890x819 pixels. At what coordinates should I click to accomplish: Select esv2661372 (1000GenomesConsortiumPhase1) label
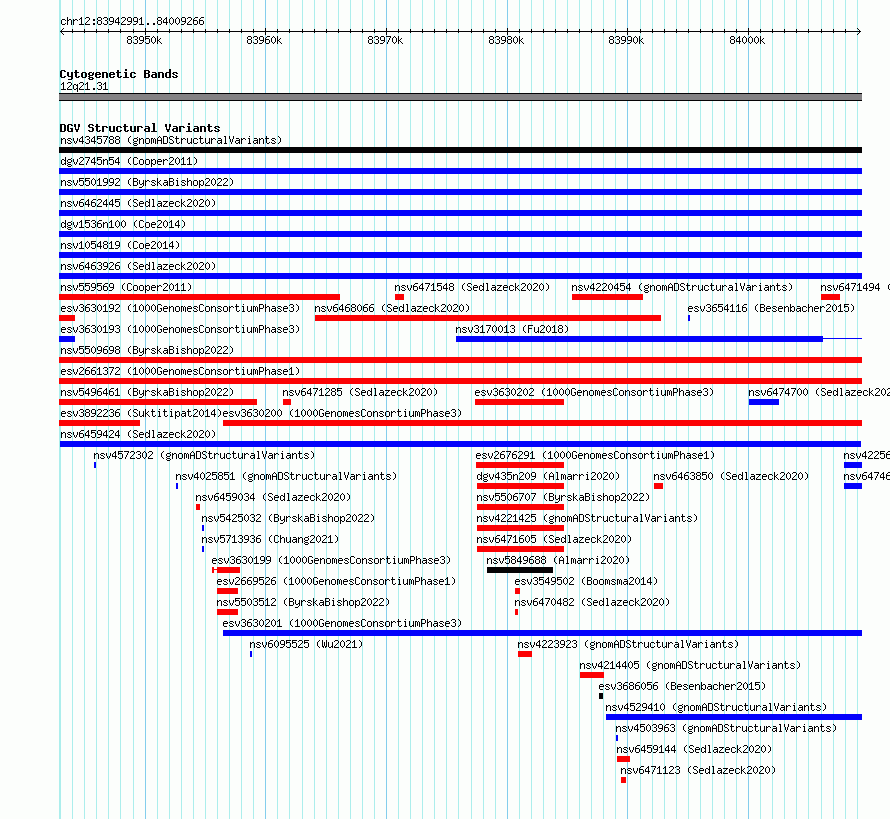[x=180, y=371]
